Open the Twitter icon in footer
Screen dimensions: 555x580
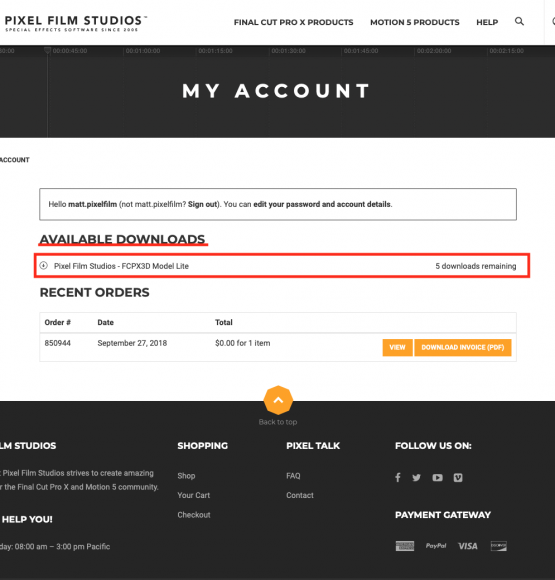(417, 478)
